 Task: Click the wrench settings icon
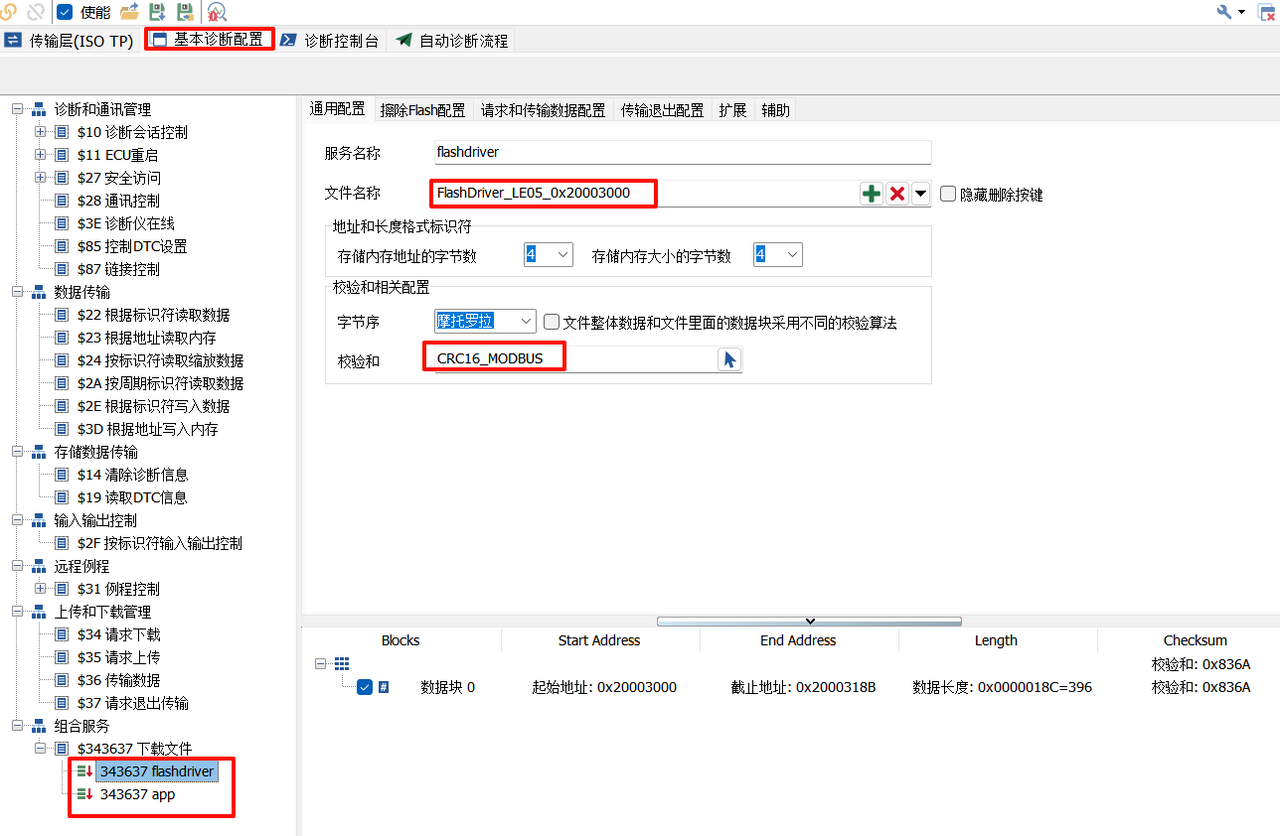tap(1224, 12)
